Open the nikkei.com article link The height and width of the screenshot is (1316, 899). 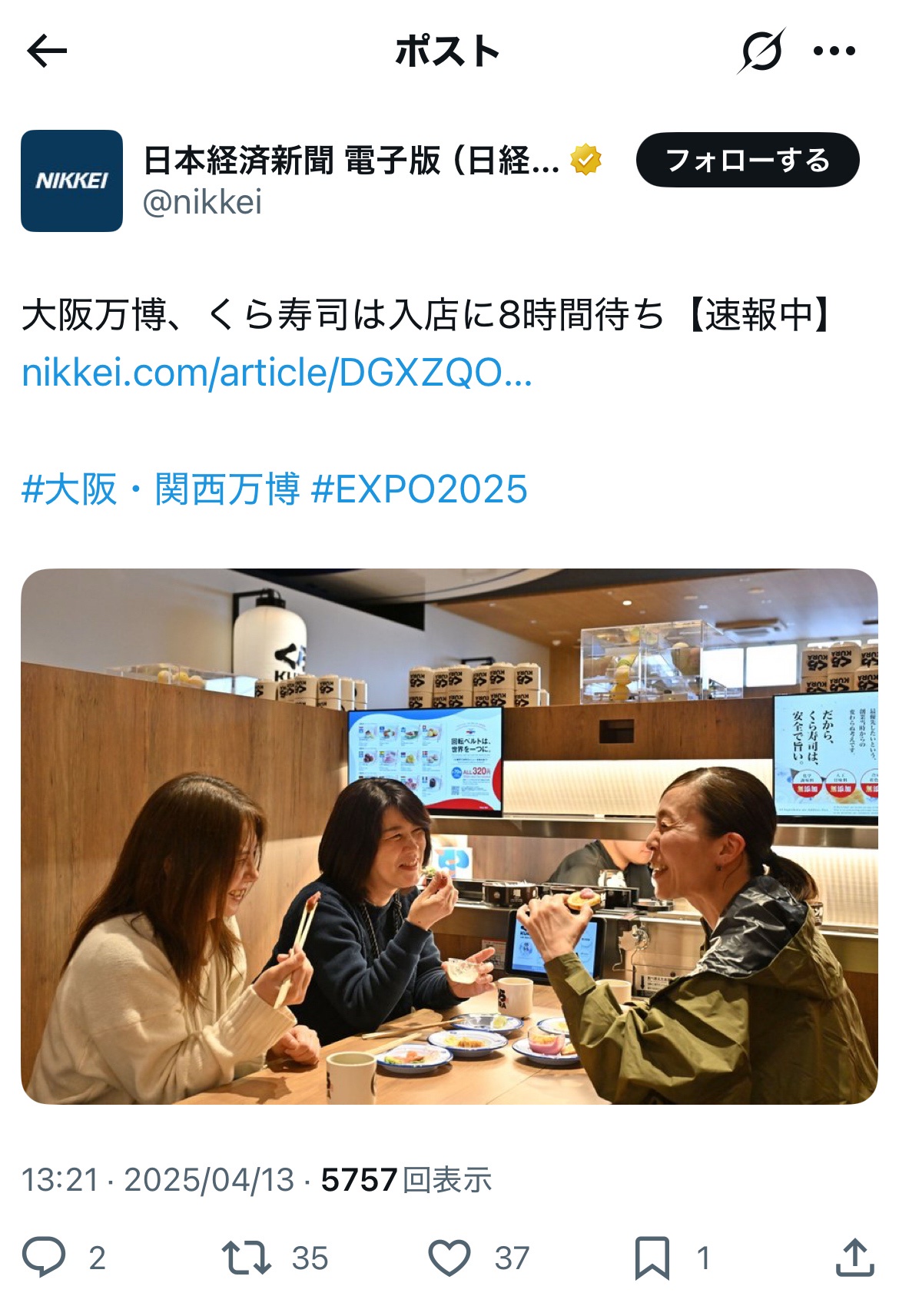coord(277,373)
